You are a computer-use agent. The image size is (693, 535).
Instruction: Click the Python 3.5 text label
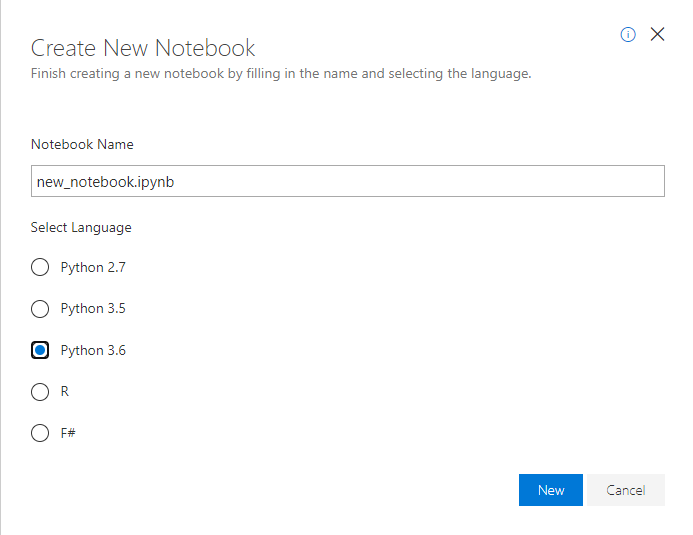(x=93, y=308)
